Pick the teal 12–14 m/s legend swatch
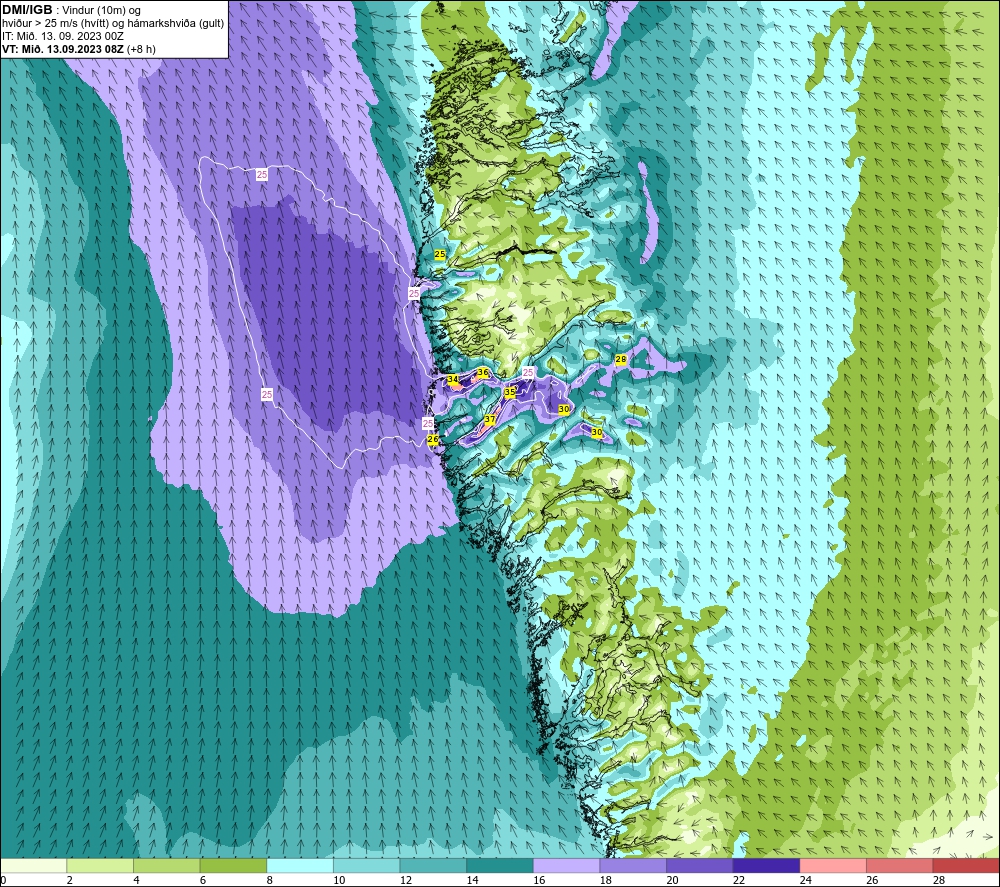The height and width of the screenshot is (887, 1000). pos(433,865)
